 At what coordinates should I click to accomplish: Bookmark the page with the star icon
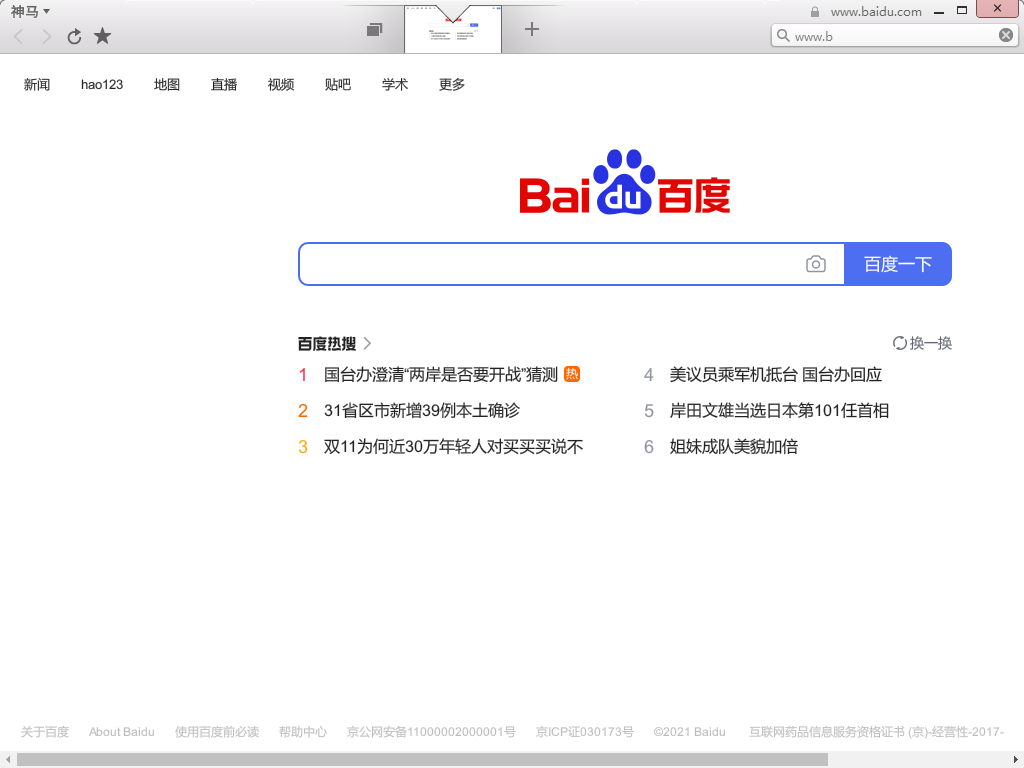[102, 37]
